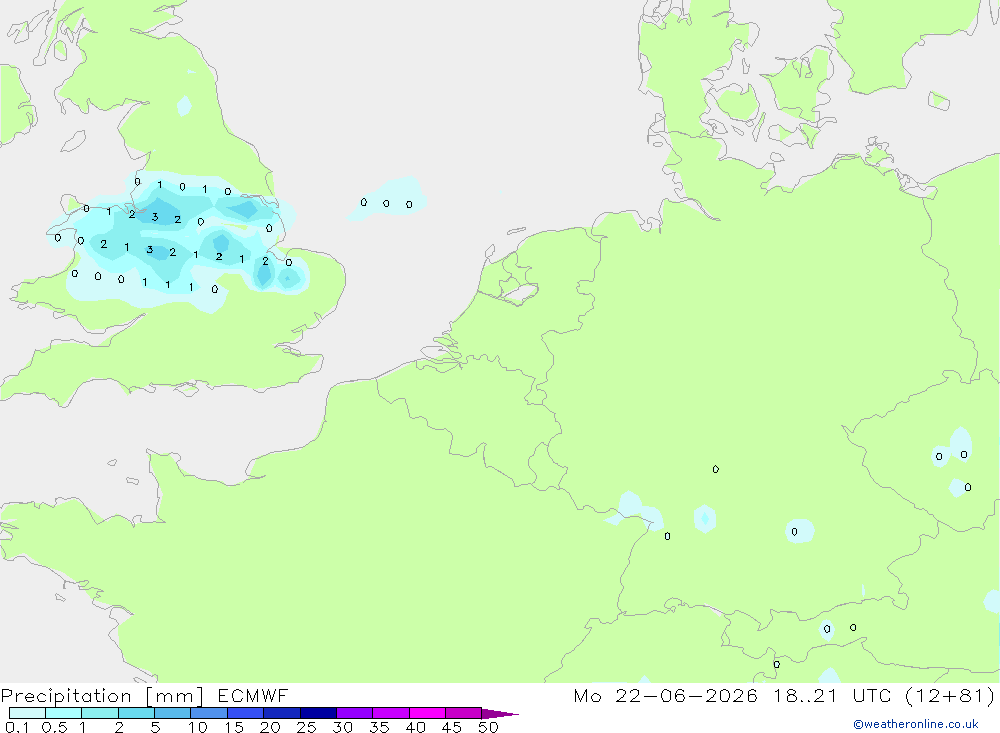
Task: Click the "Precipitation [mm]" title text
Action: 102,696
